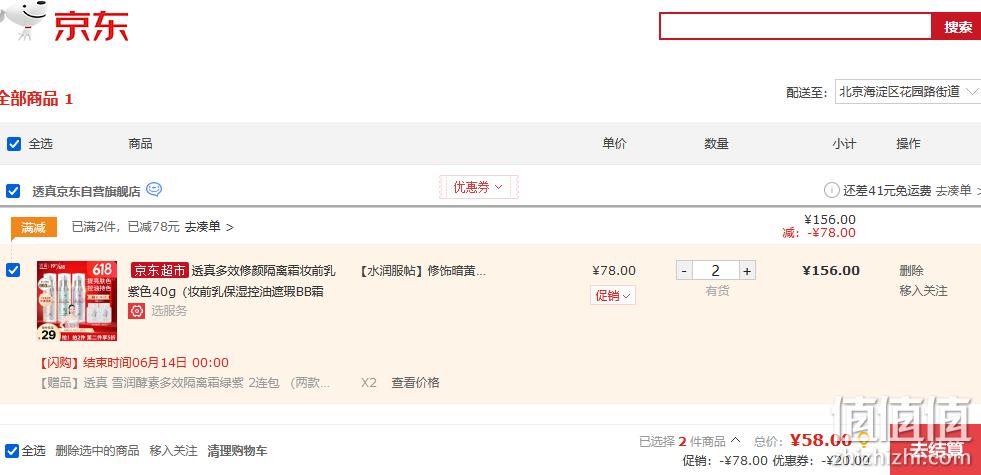Click the 【水润服帖】修饰暗黄 spec text

(x=422, y=271)
